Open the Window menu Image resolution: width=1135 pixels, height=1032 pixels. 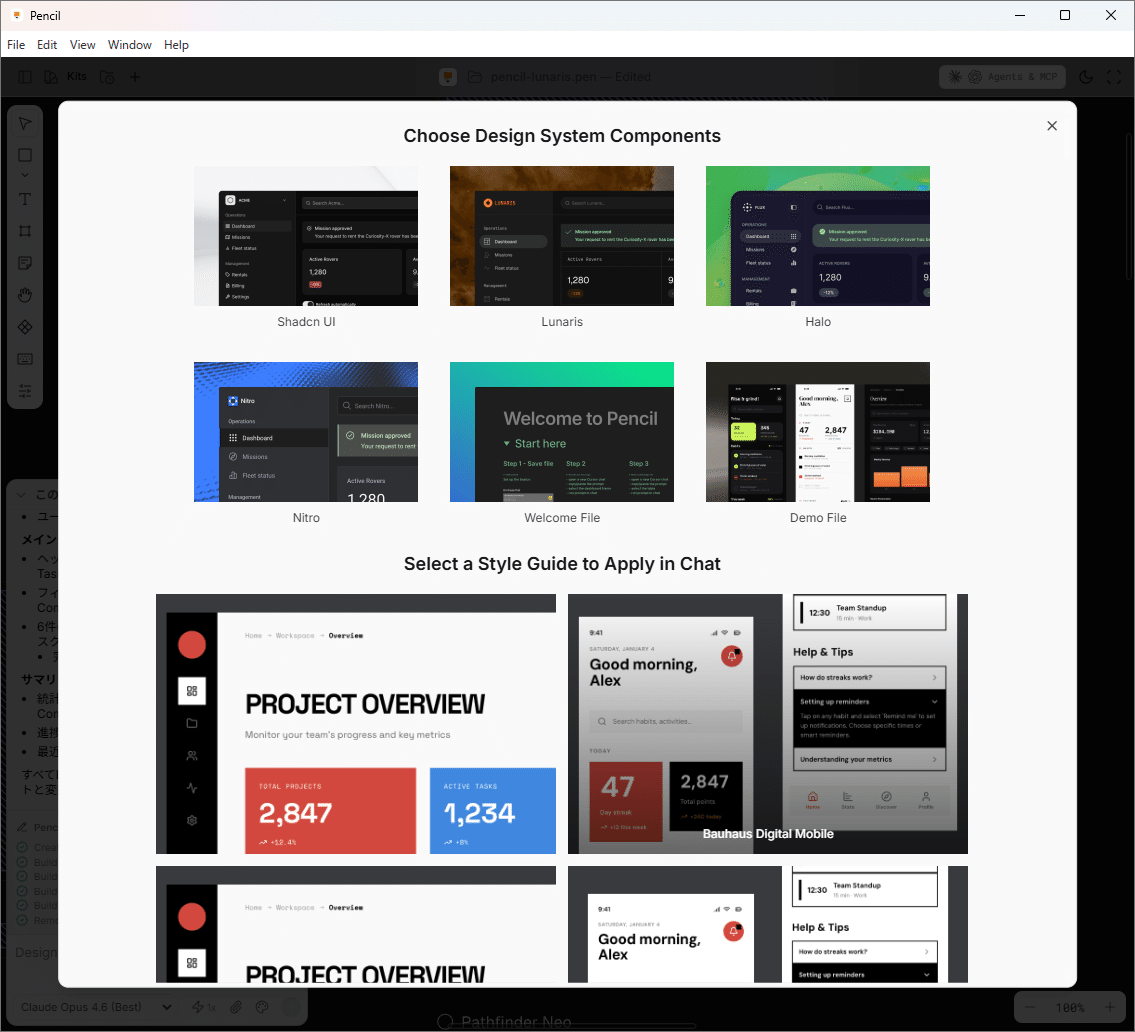coord(130,45)
